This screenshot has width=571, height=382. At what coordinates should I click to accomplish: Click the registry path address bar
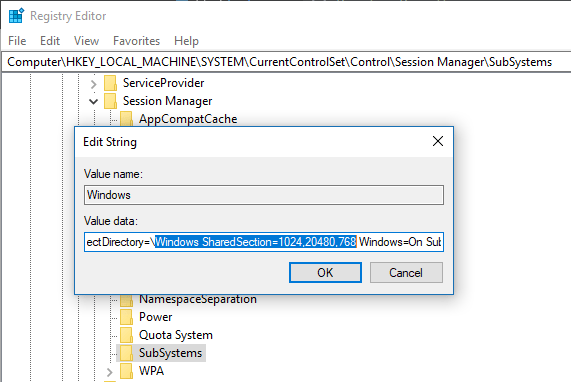pos(286,62)
